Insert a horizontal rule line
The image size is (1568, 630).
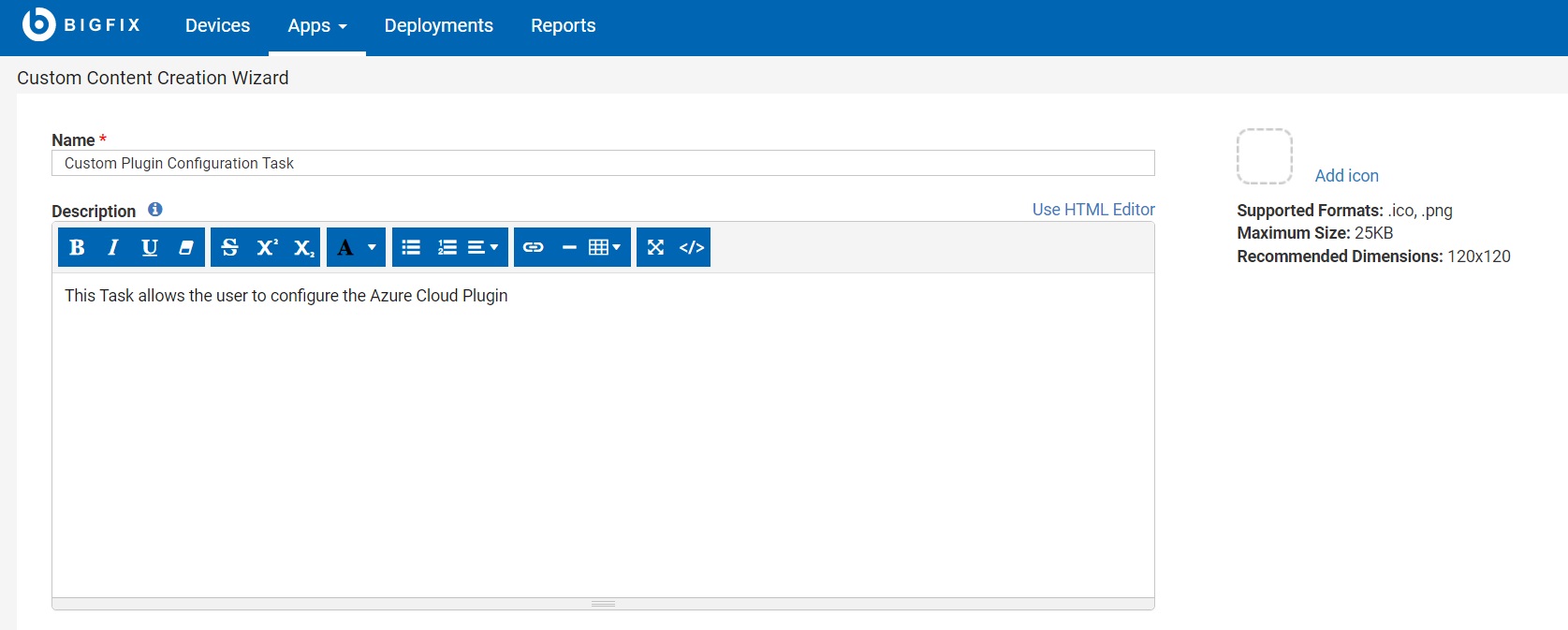pyautogui.click(x=569, y=247)
